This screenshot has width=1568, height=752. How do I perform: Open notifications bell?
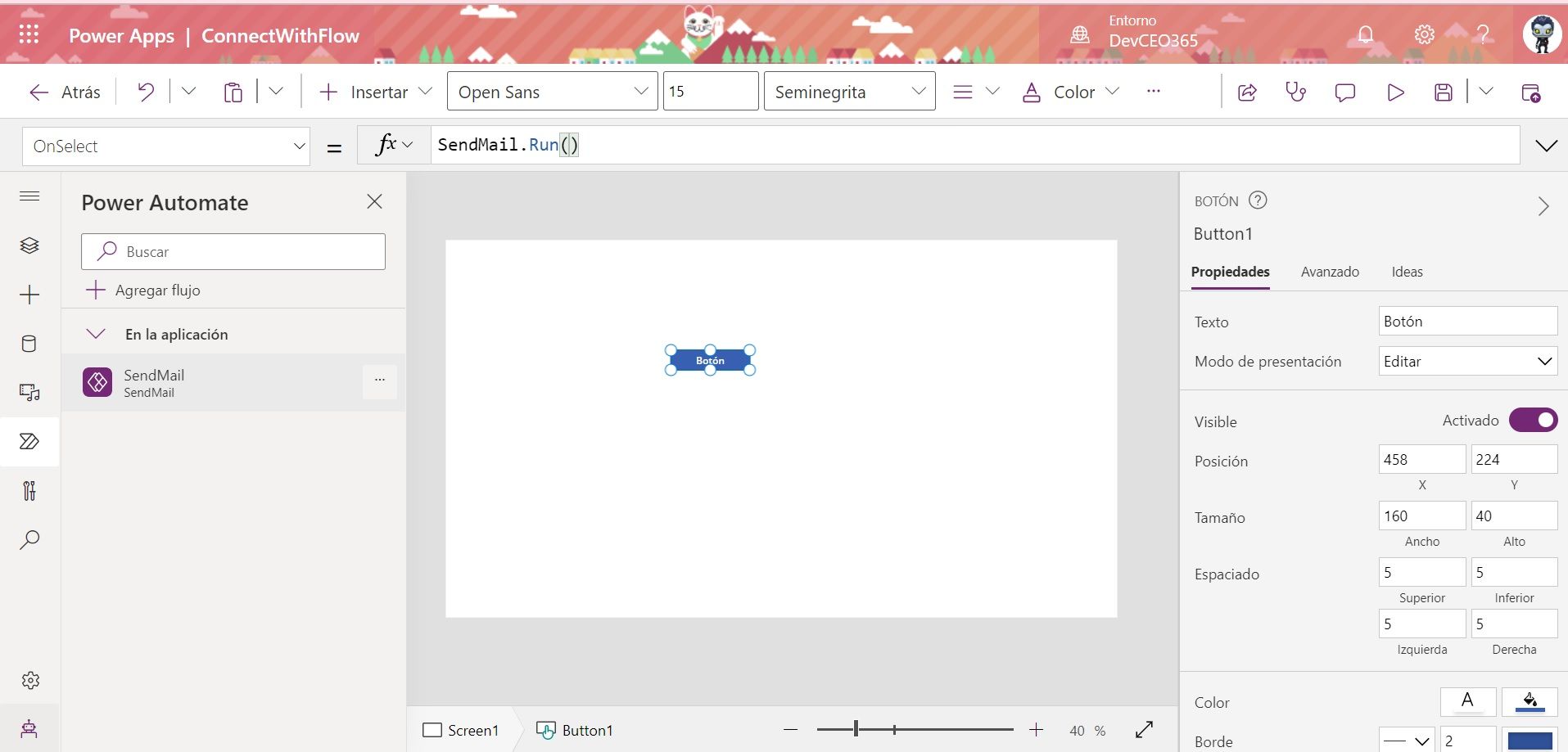click(x=1366, y=34)
